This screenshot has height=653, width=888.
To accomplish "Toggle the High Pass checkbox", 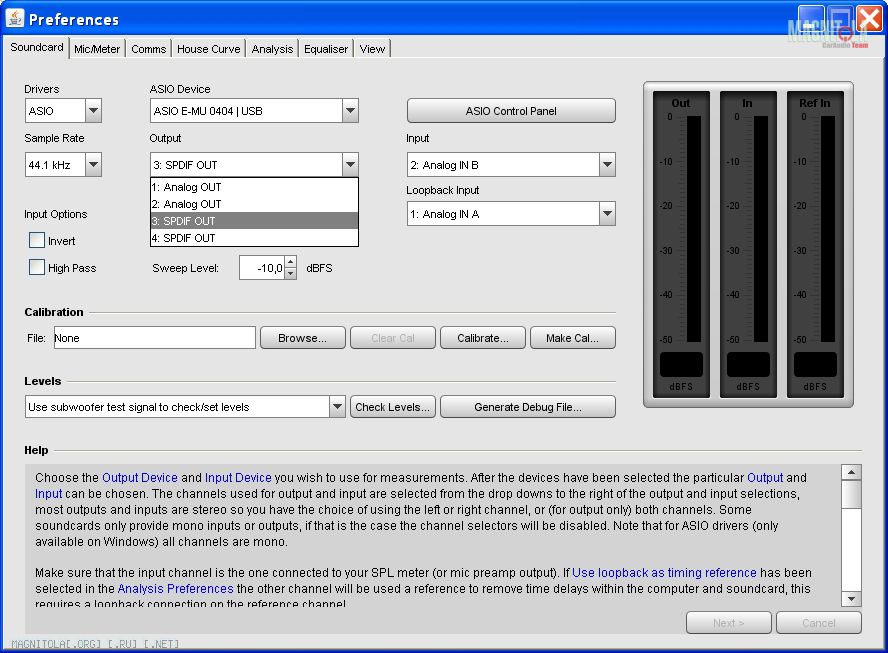I will pos(37,268).
